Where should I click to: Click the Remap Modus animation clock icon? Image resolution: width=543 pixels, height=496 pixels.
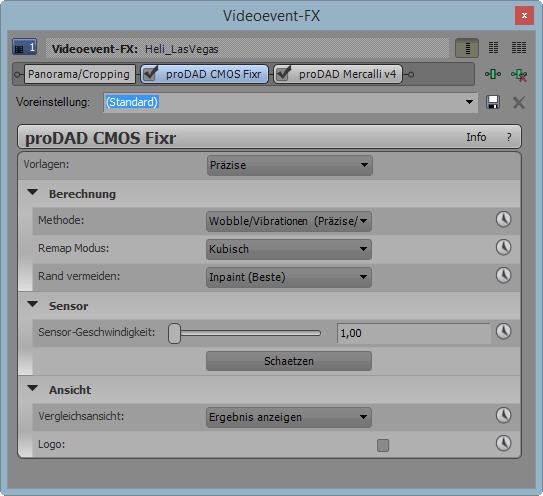(503, 248)
